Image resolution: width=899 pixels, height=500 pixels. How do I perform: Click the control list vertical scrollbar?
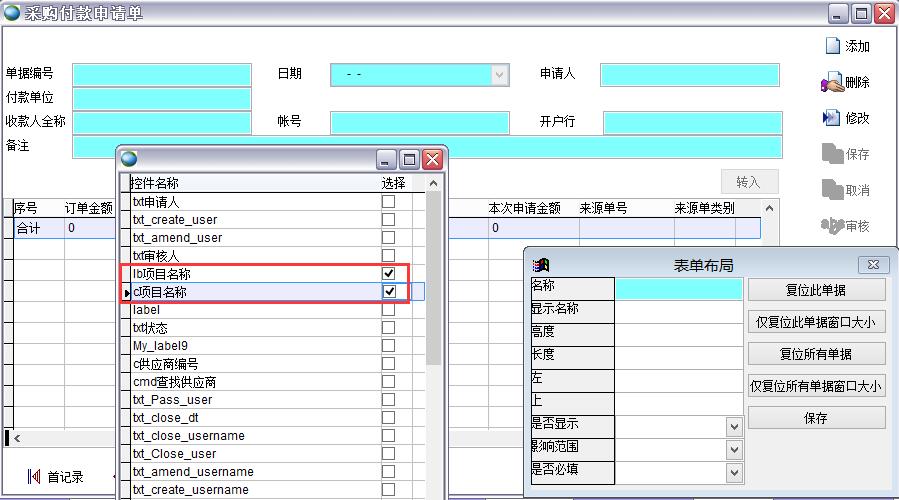pos(433,300)
